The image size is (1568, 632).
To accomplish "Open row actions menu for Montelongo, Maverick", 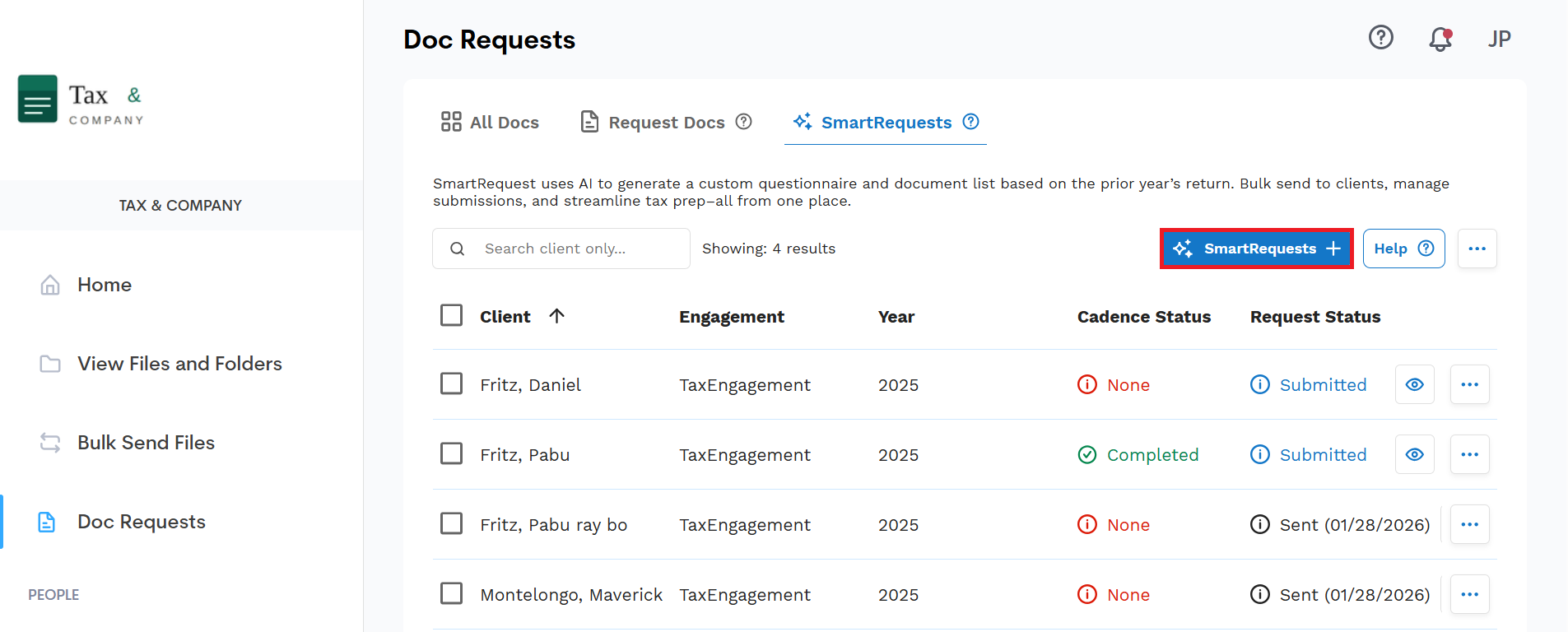I will [x=1470, y=594].
